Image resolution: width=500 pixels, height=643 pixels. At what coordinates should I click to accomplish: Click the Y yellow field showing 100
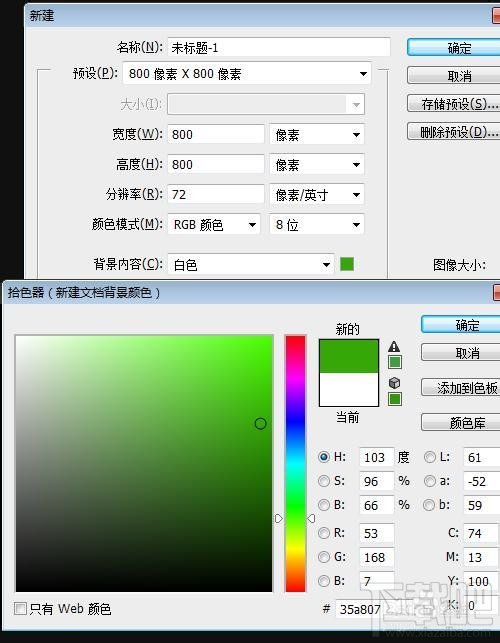482,581
